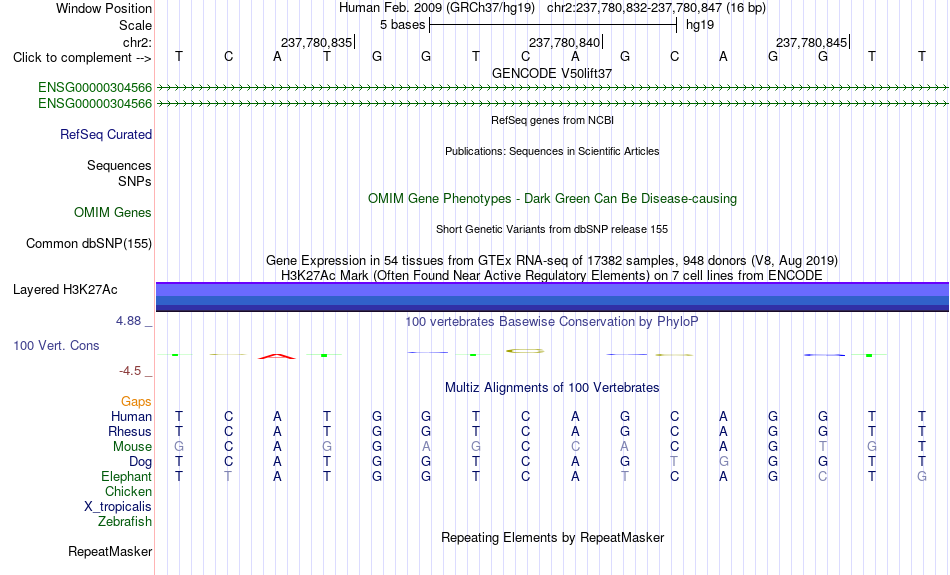Click the Sequences track label

point(119,165)
